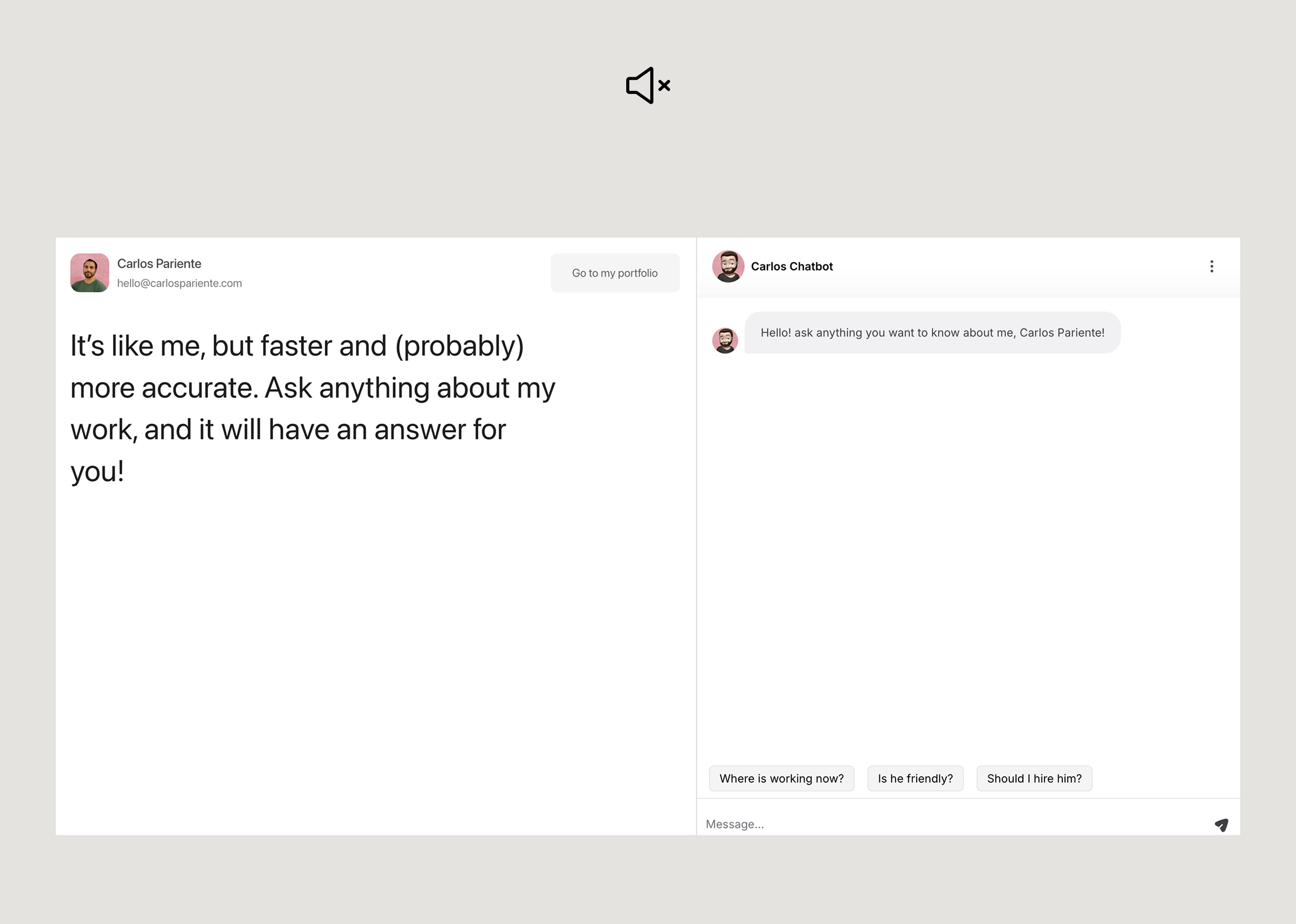
Task: Send message with the paper plane icon
Action: click(x=1222, y=824)
